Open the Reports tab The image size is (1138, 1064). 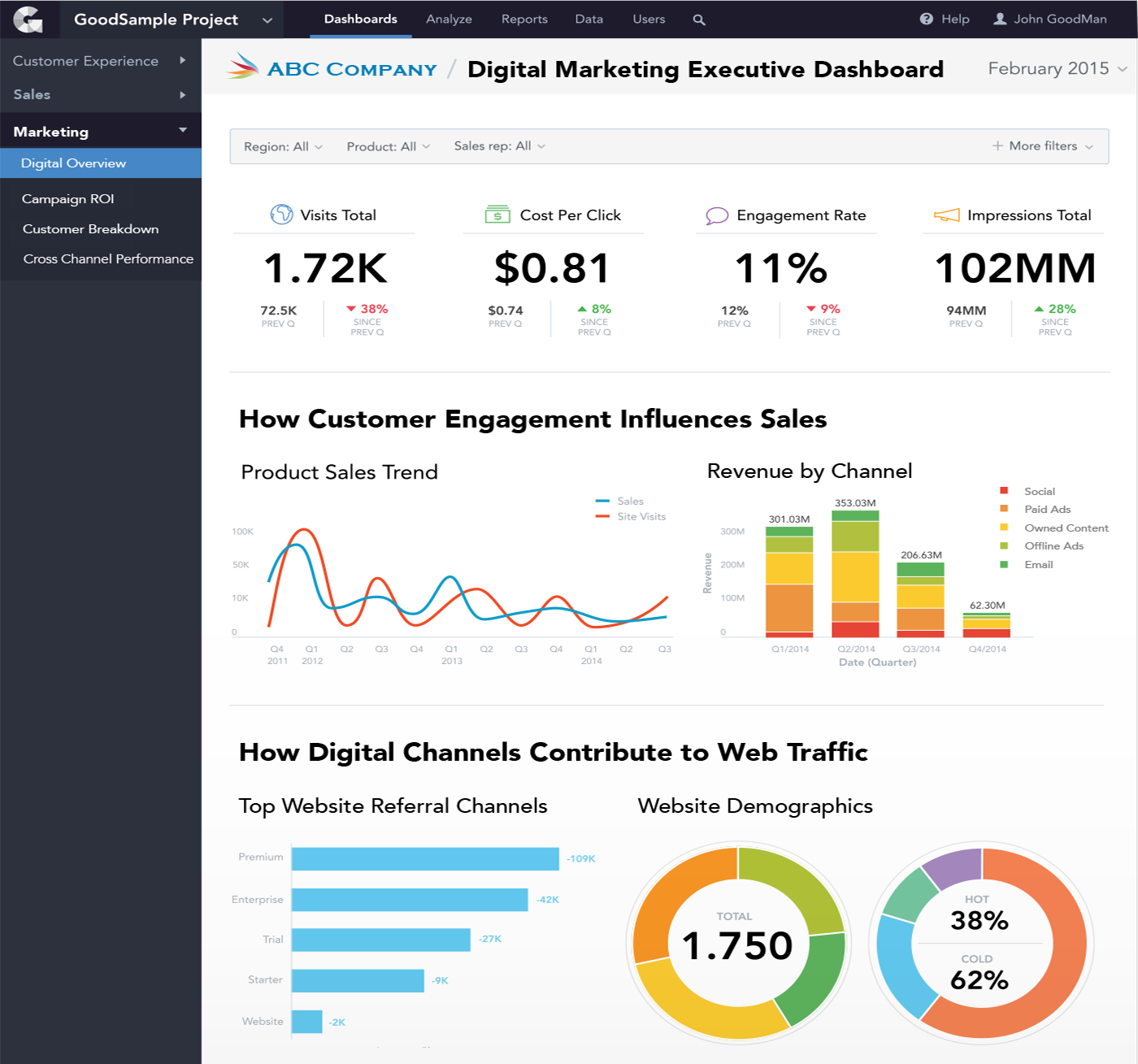(x=524, y=19)
